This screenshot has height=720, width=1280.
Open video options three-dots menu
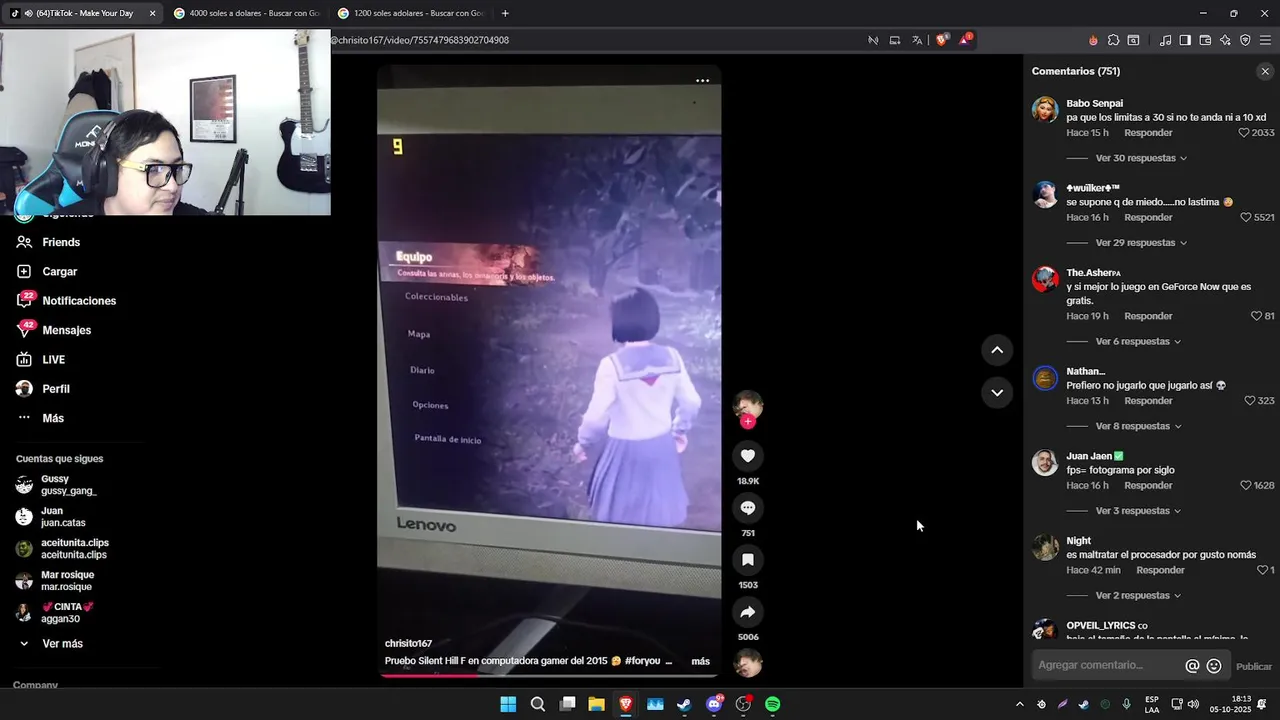coord(702,81)
